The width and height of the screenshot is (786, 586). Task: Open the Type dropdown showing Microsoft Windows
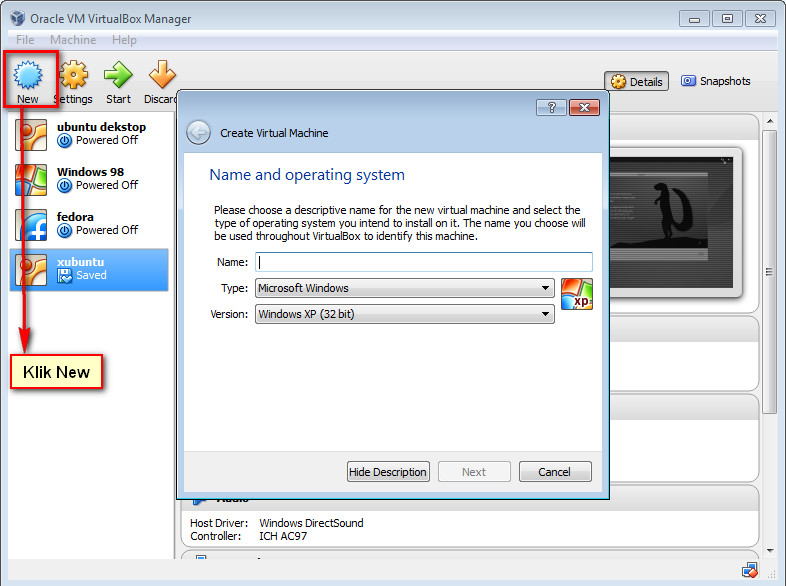pyautogui.click(x=405, y=288)
